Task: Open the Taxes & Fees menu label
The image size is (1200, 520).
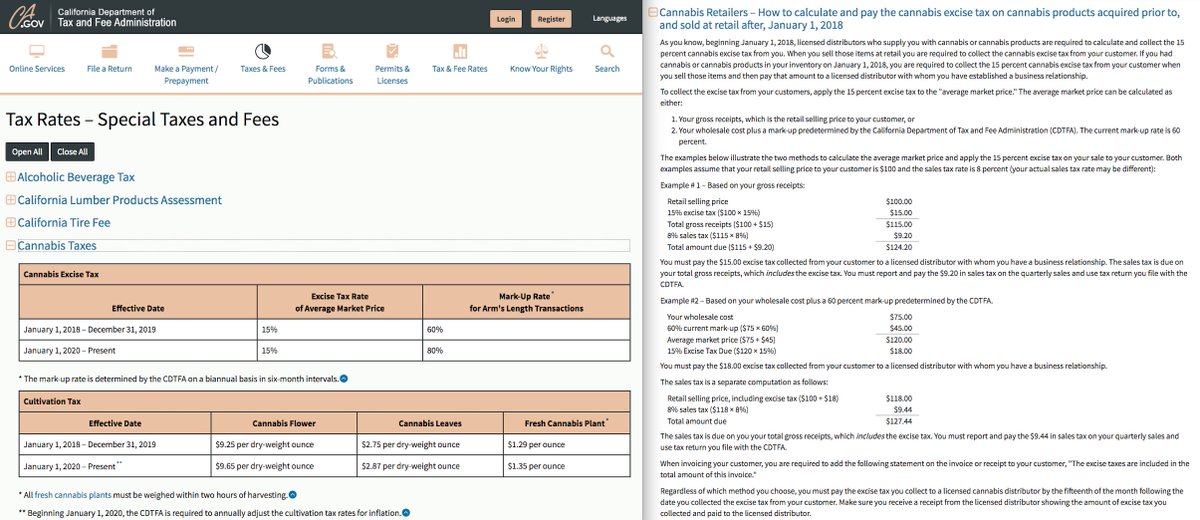Action: [263, 69]
